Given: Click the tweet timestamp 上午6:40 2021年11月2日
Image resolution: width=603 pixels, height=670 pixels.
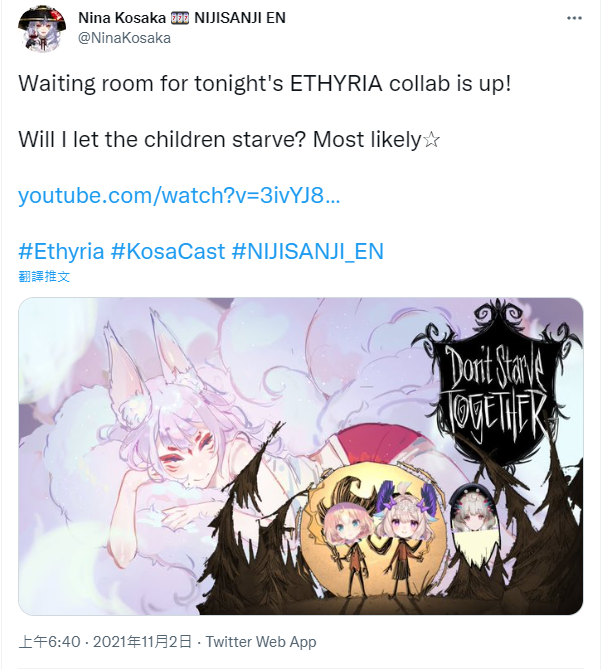Looking at the screenshot, I should pyautogui.click(x=105, y=642).
